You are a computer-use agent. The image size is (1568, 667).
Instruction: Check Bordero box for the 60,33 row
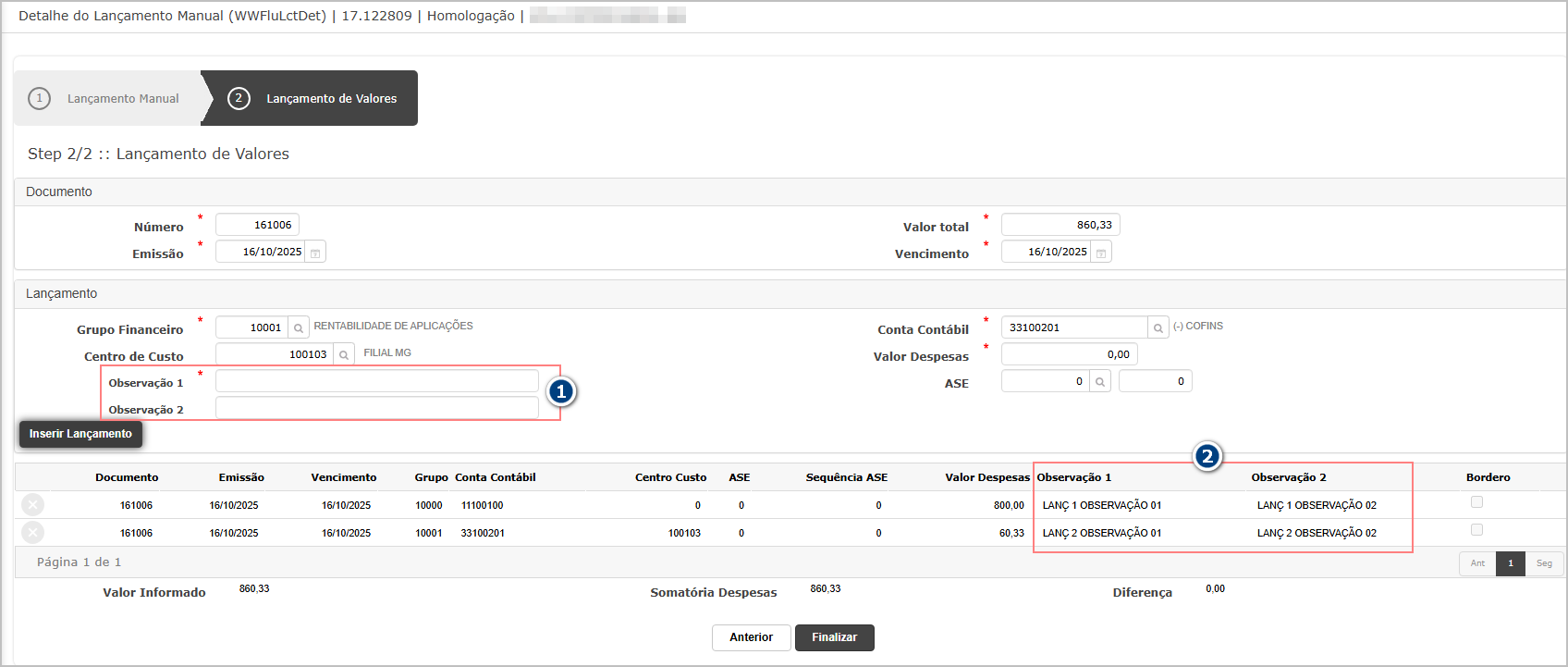1476,530
